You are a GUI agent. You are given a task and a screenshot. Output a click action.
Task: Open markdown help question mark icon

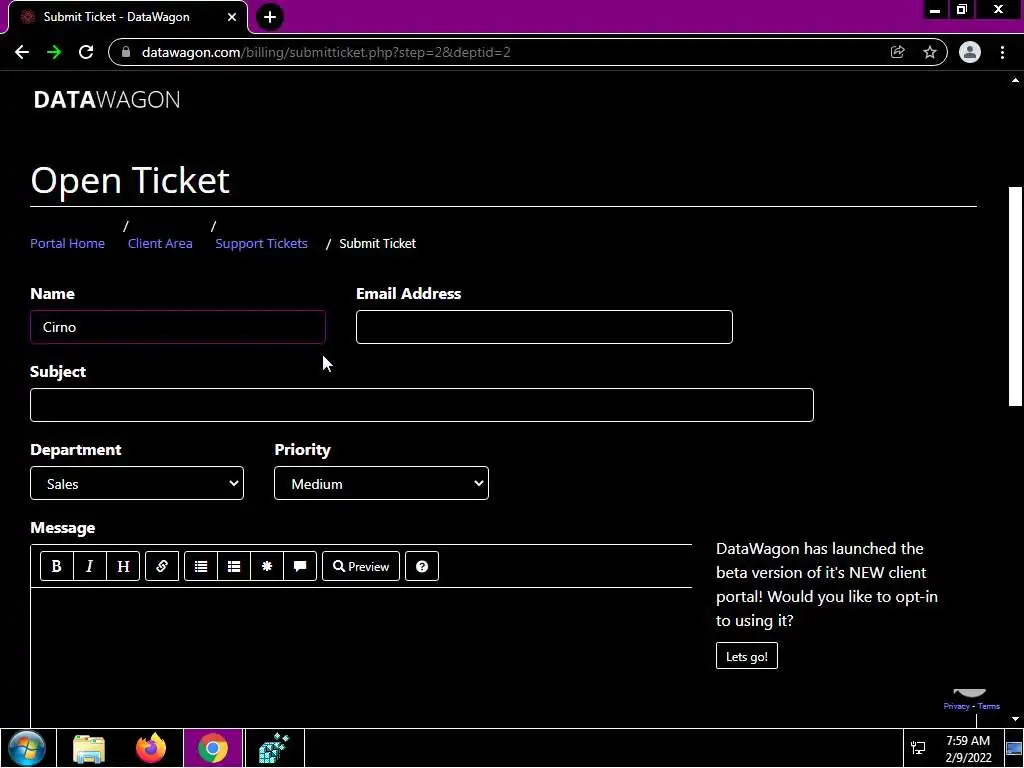pos(422,566)
